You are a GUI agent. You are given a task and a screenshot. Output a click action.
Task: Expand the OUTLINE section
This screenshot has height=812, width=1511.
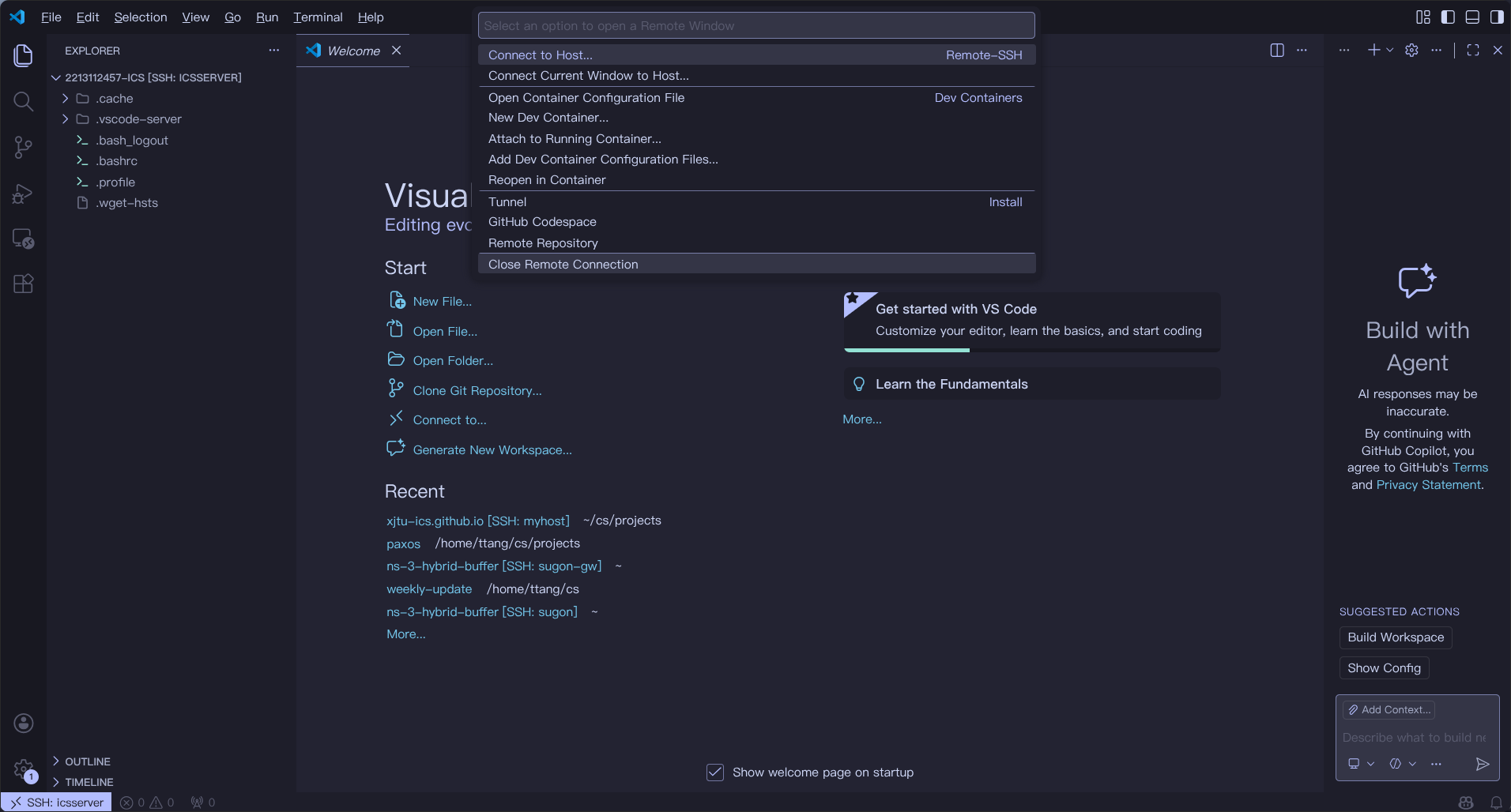pos(87,761)
